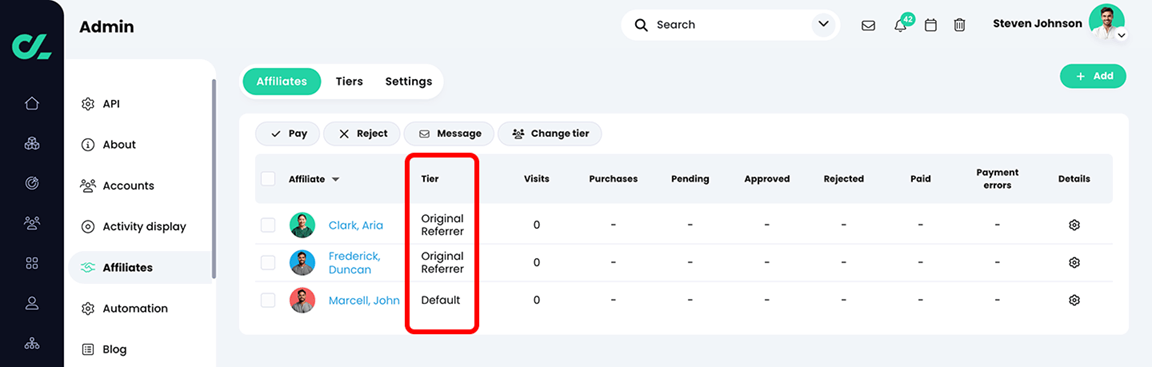
Task: Check the box for Frederick, Duncan
Action: tap(268, 262)
